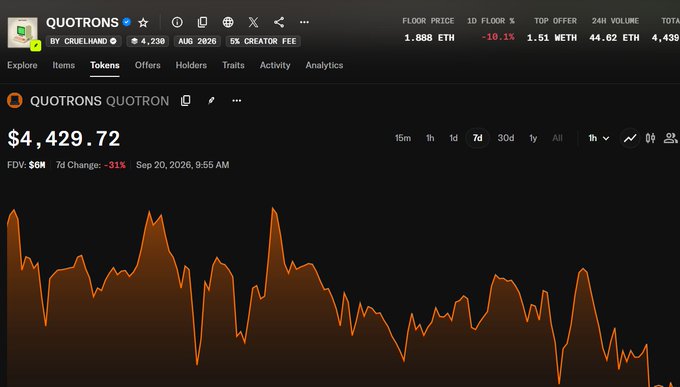The width and height of the screenshot is (680, 387).
Task: Open header more options ellipsis
Action: point(304,22)
